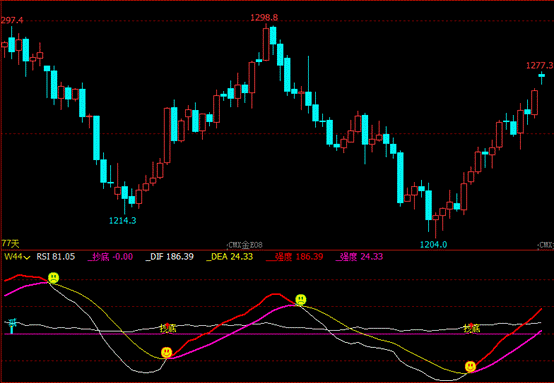The image size is (554, 383).
Task: Select the magenta 强度 24.33 legend entry
Action: (359, 257)
